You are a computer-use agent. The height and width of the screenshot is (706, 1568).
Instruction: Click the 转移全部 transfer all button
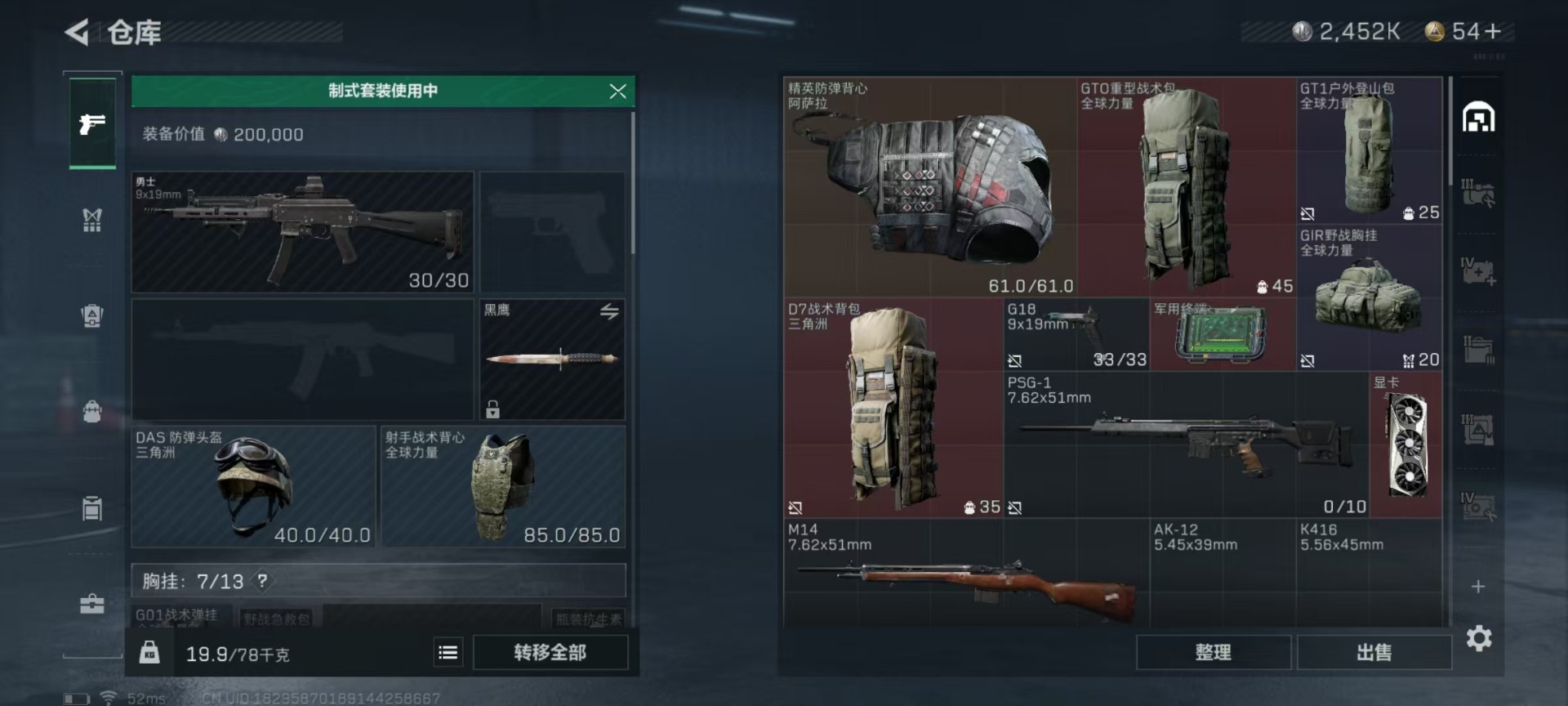pyautogui.click(x=550, y=652)
